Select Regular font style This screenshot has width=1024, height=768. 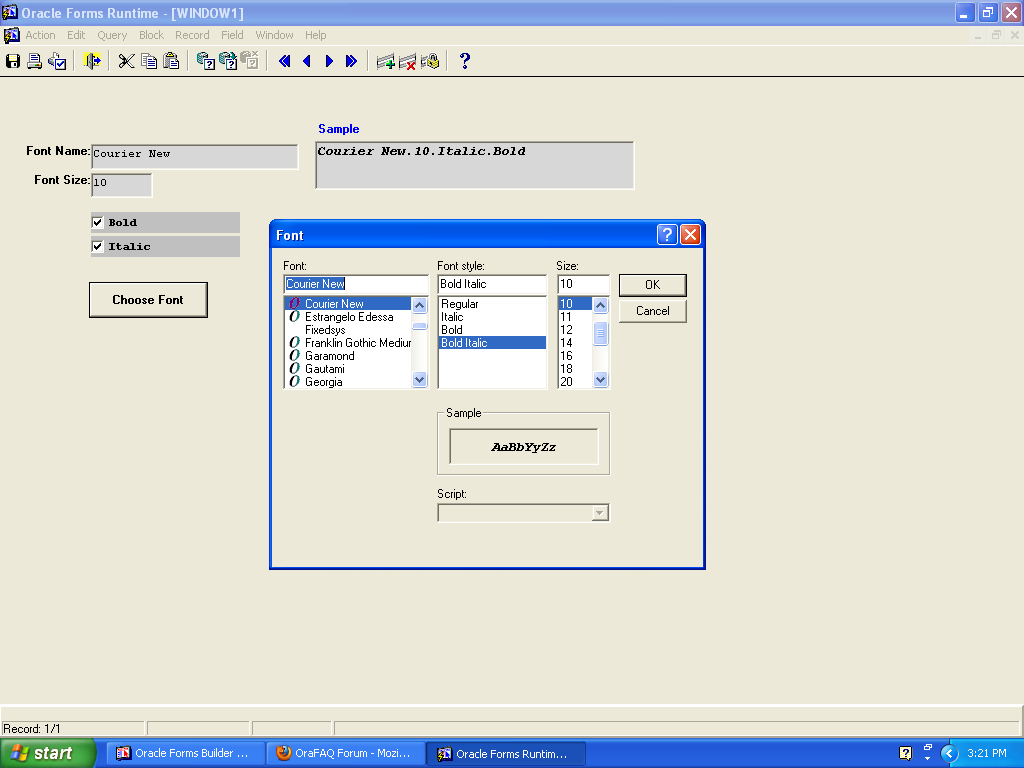coord(492,304)
